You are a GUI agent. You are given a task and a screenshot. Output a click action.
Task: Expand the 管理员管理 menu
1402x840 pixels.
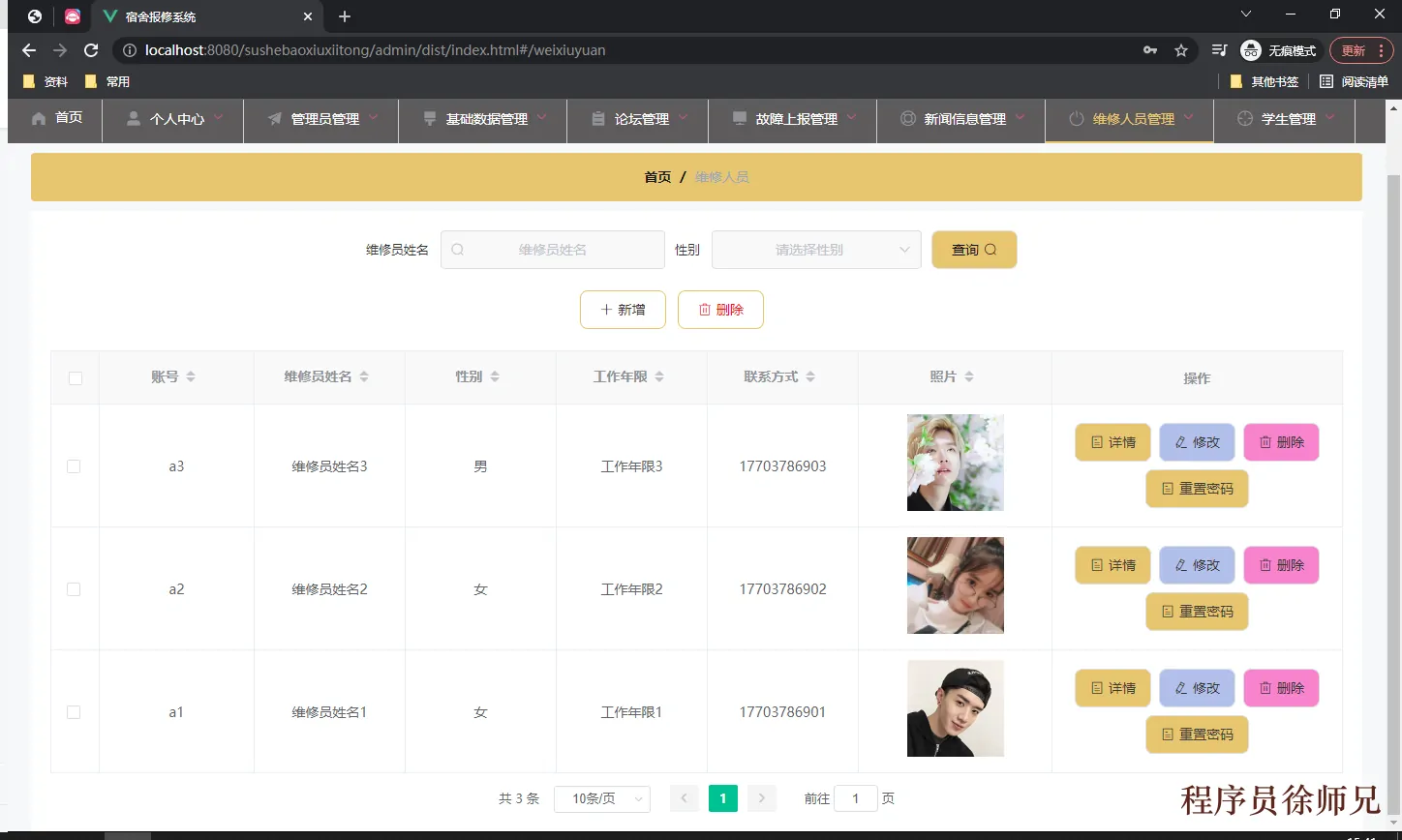click(320, 119)
